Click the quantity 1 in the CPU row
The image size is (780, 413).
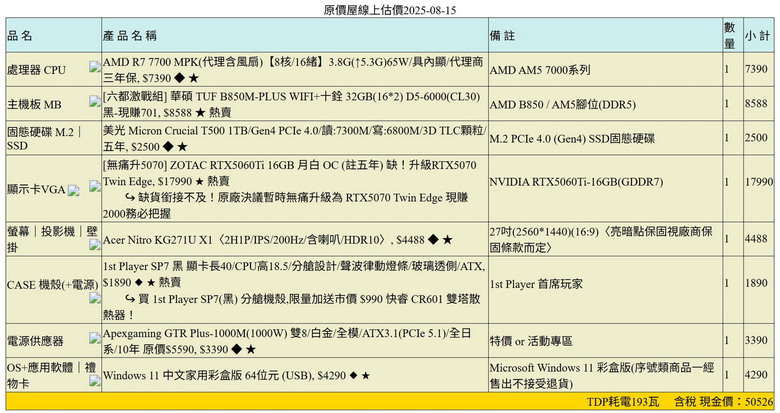(726, 69)
